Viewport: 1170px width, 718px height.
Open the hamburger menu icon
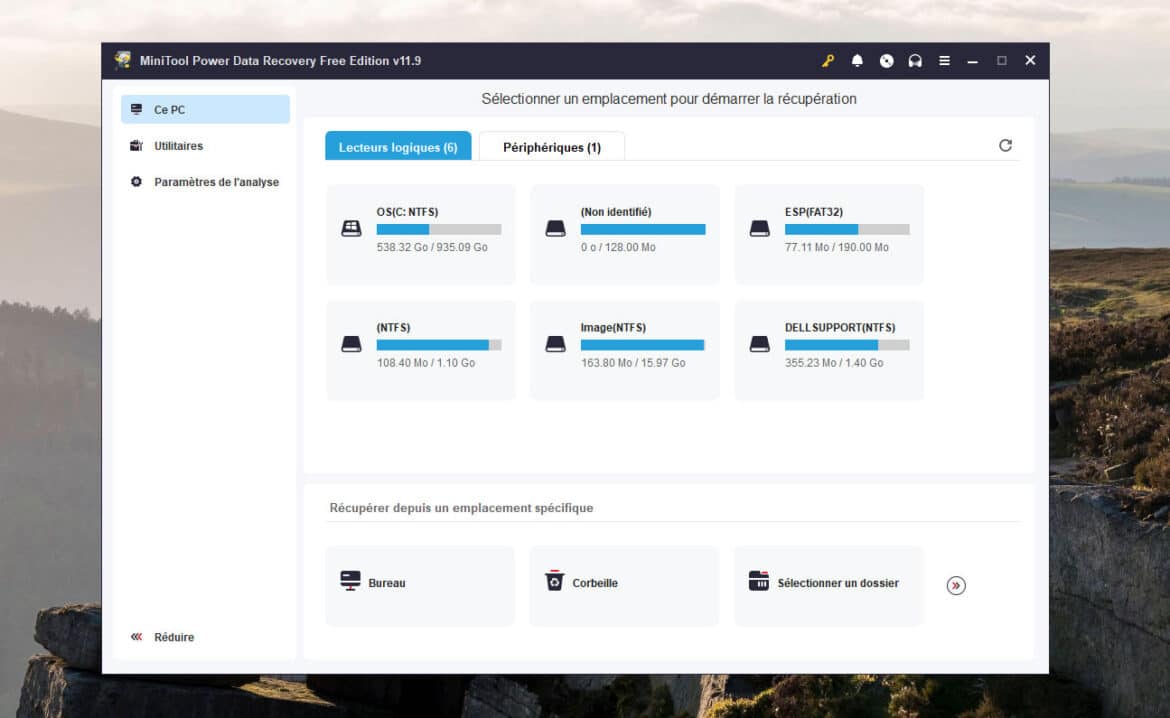coord(944,61)
